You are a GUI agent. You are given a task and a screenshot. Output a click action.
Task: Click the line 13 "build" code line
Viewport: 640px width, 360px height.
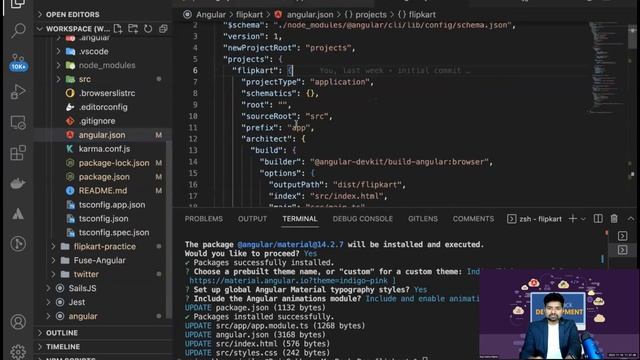pyautogui.click(x=273, y=150)
